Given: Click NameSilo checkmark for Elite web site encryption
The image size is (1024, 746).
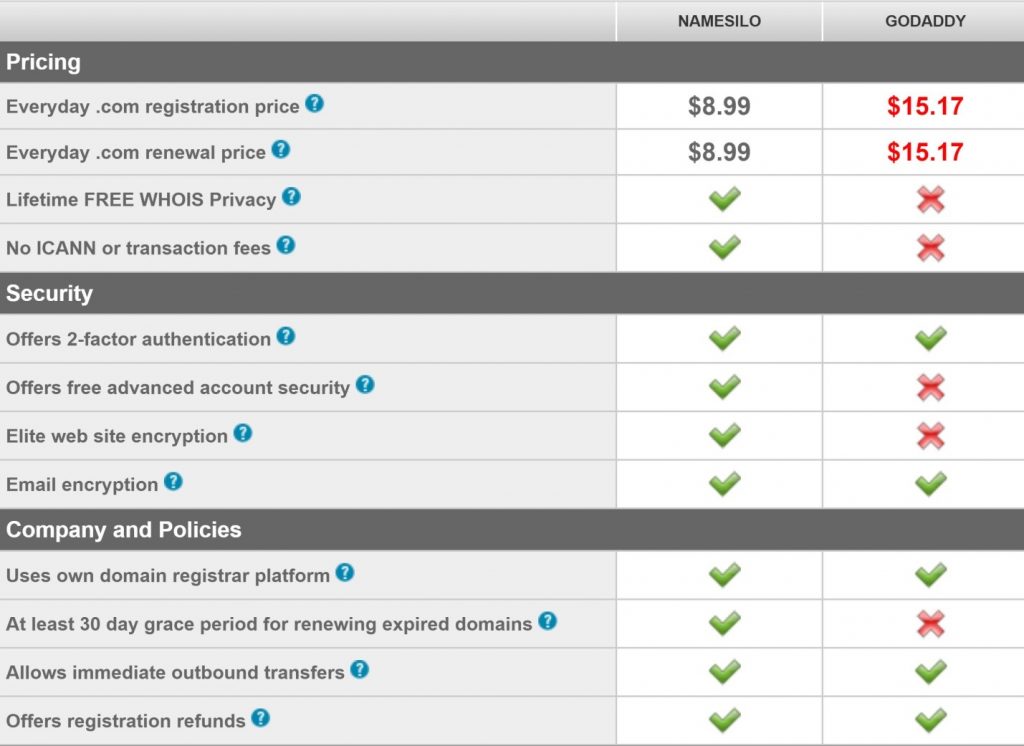Looking at the screenshot, I should pos(725,435).
